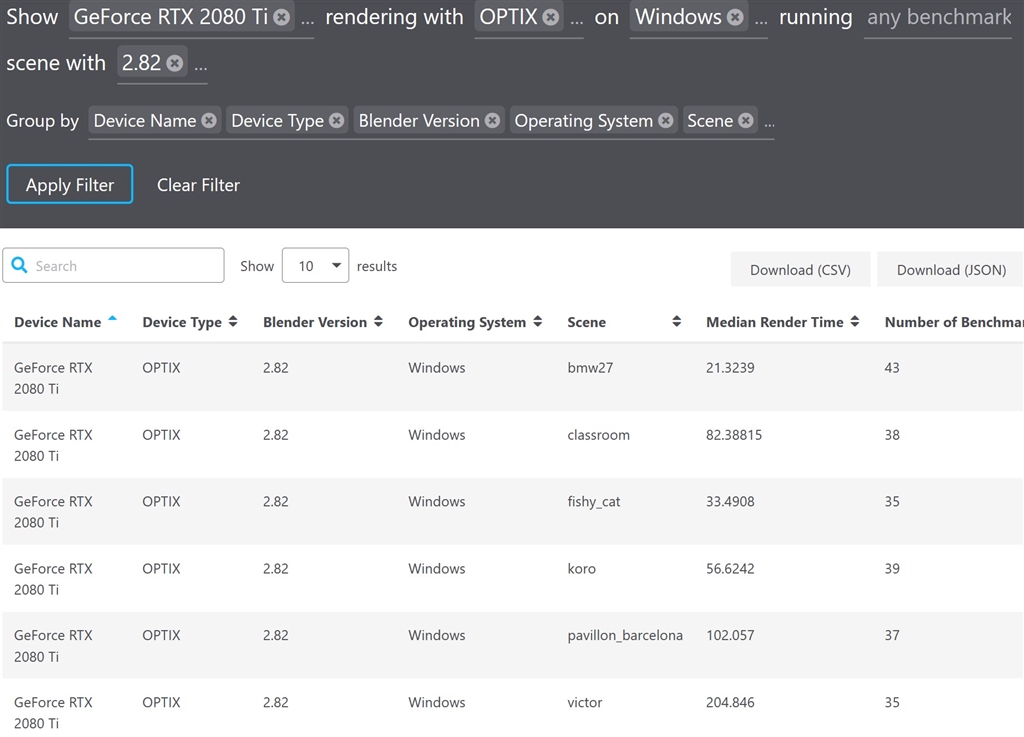Remove Device Name from Group by
The image size is (1024, 737).
pos(208,121)
